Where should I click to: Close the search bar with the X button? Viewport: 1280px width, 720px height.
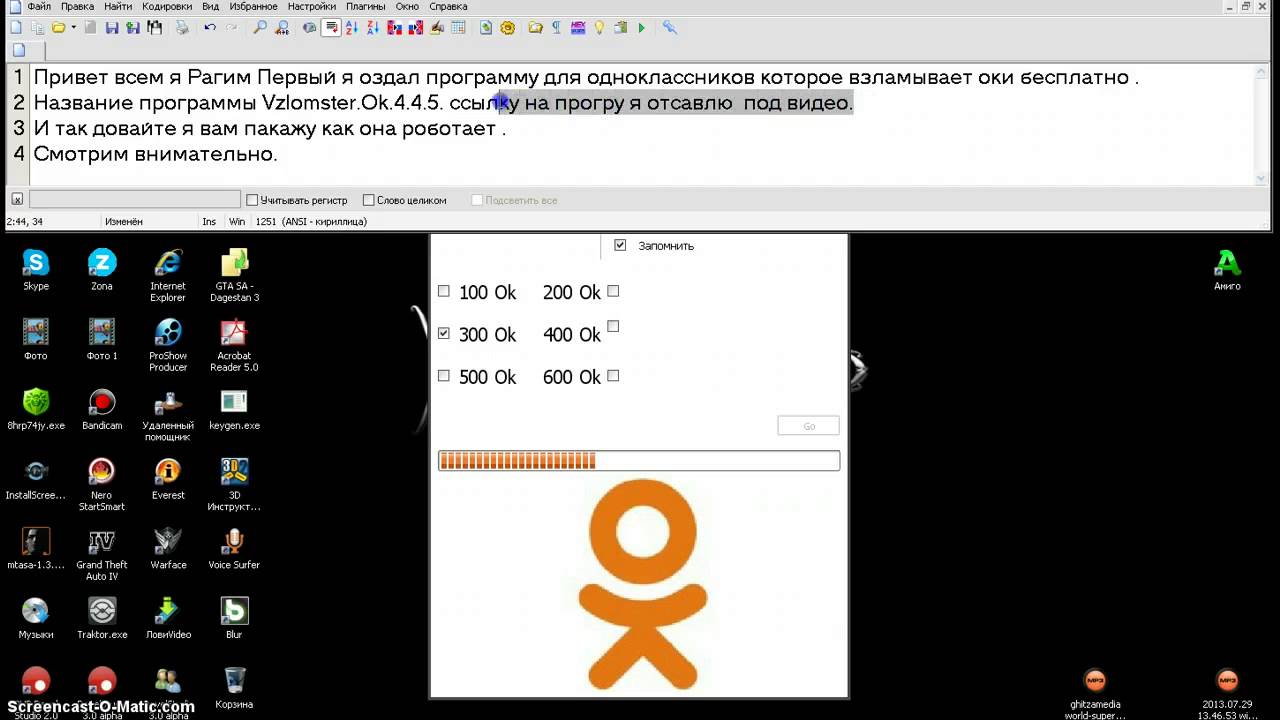point(17,200)
